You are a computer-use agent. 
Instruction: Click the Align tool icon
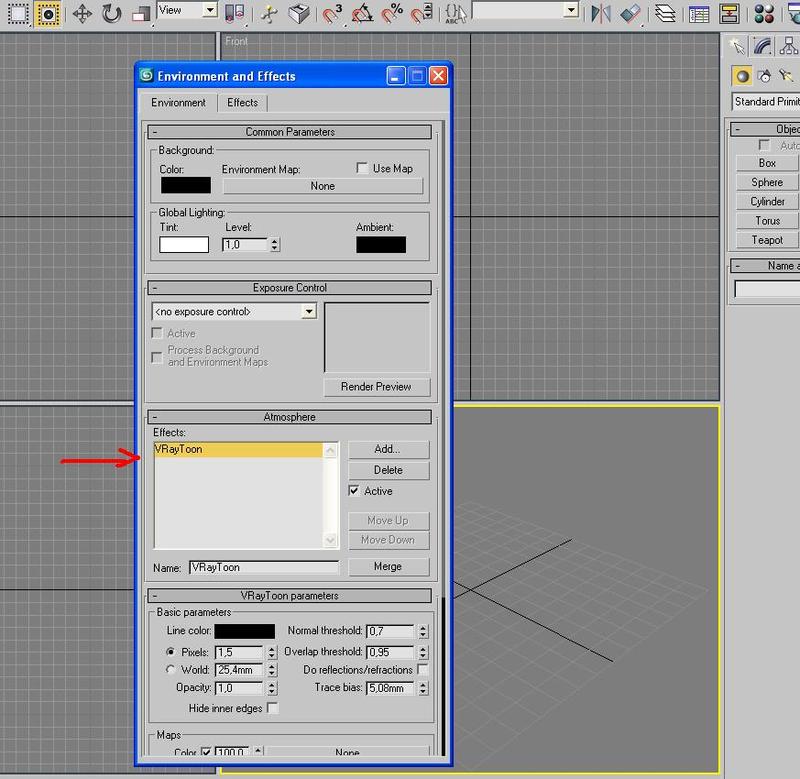click(631, 14)
